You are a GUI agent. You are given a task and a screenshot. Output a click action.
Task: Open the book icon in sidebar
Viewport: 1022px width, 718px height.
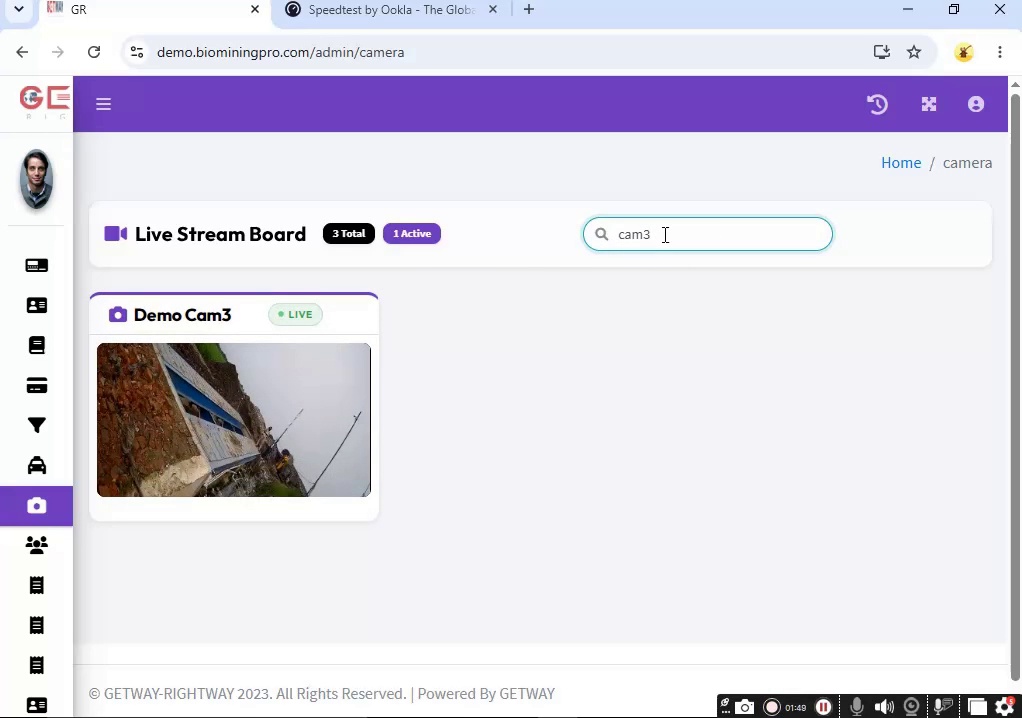coord(36,345)
